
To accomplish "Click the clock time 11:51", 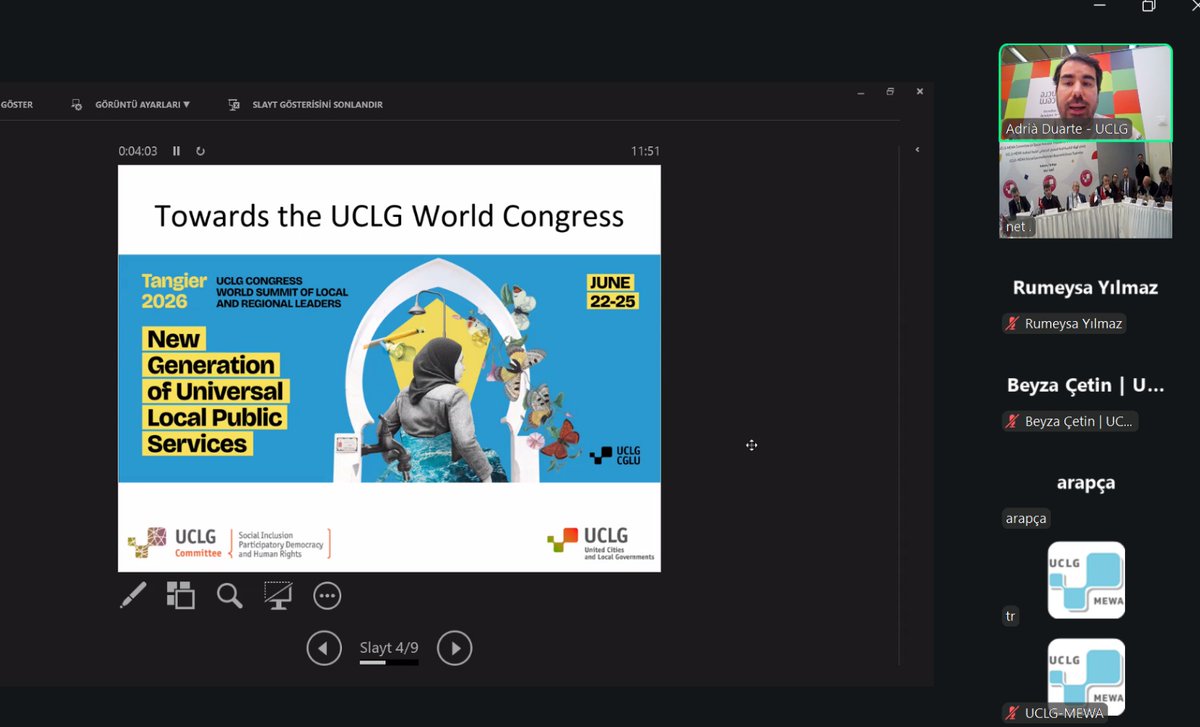I will point(645,151).
